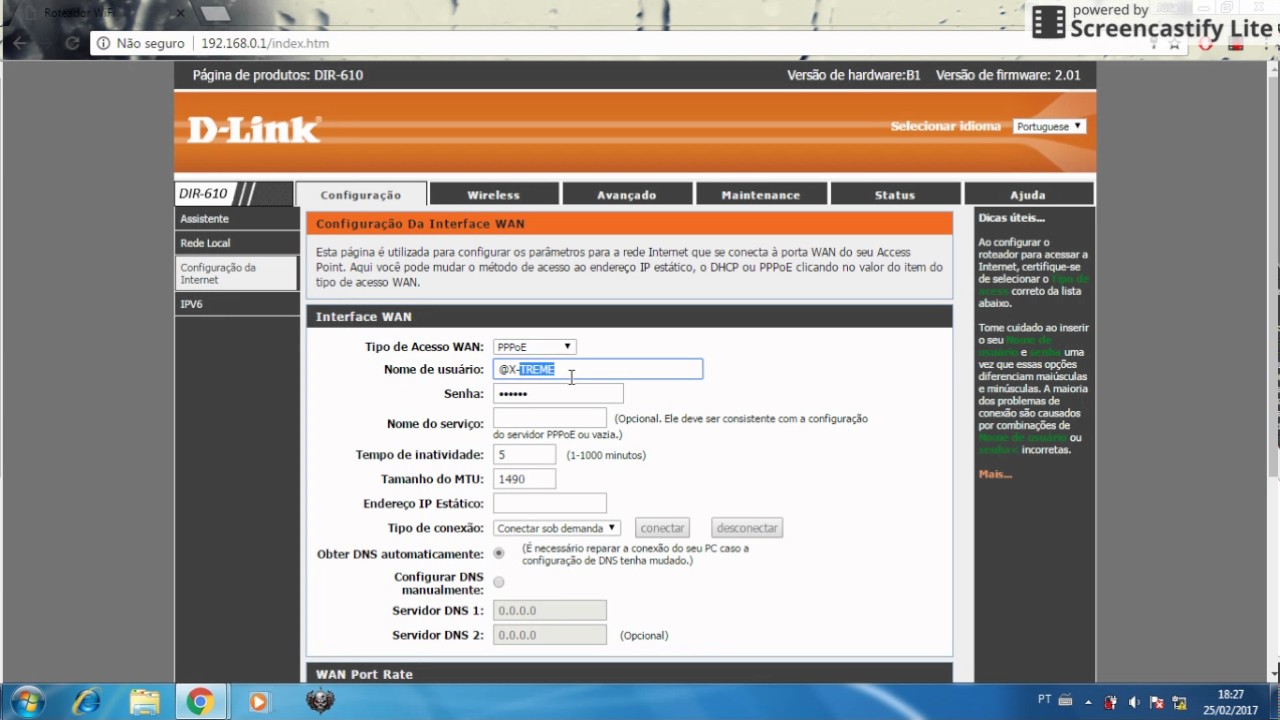
Task: Show hidden system tray icons
Action: (1090, 702)
